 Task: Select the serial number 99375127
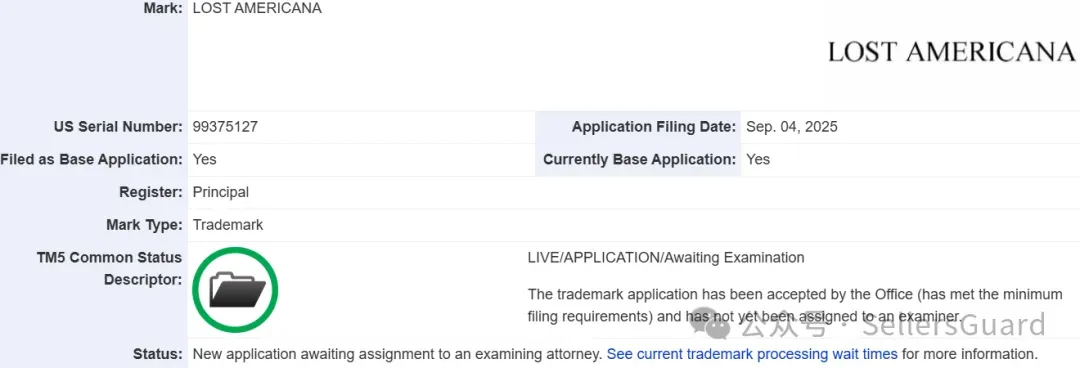point(225,127)
